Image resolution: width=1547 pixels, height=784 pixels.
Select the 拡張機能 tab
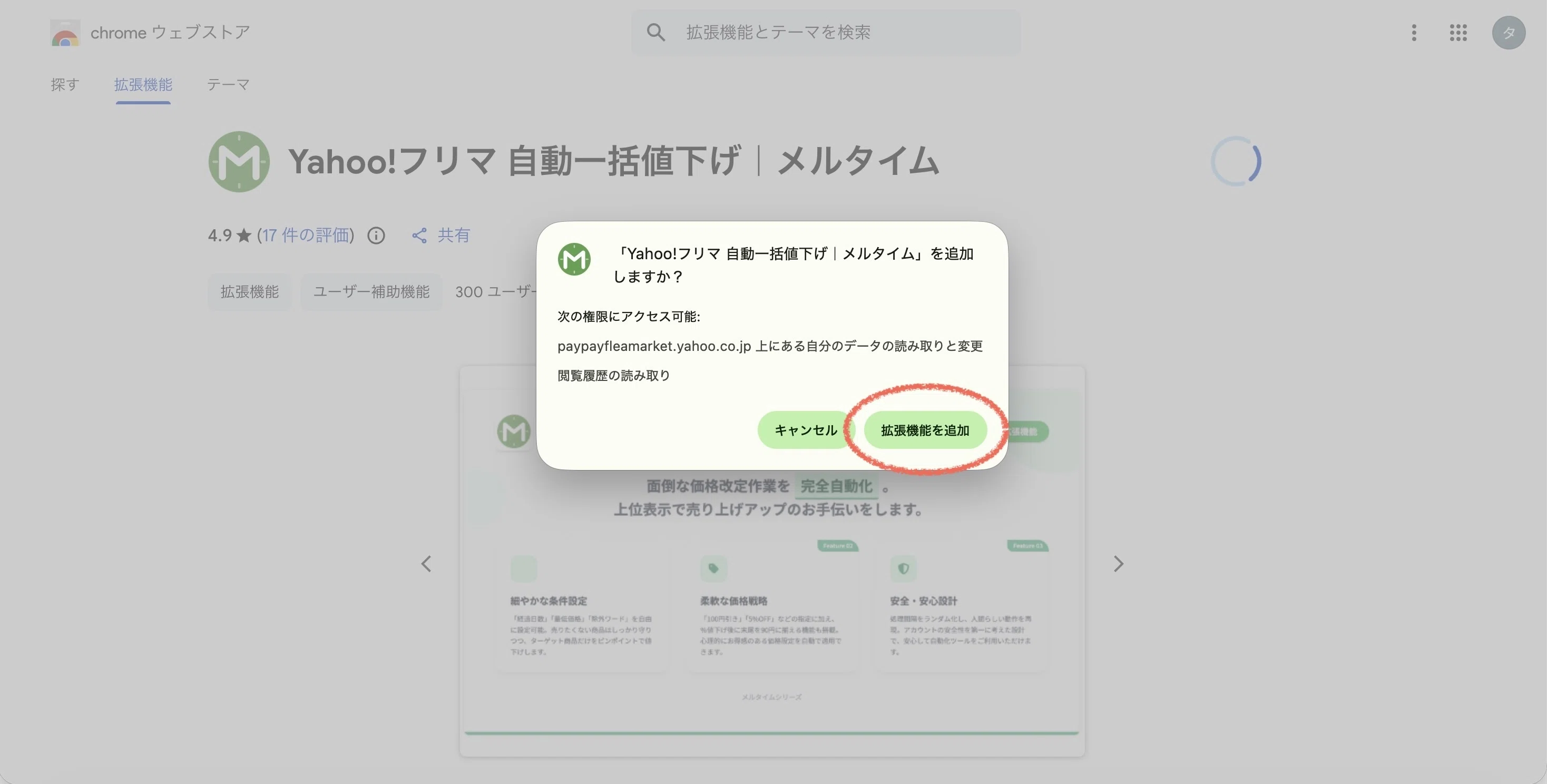[143, 85]
